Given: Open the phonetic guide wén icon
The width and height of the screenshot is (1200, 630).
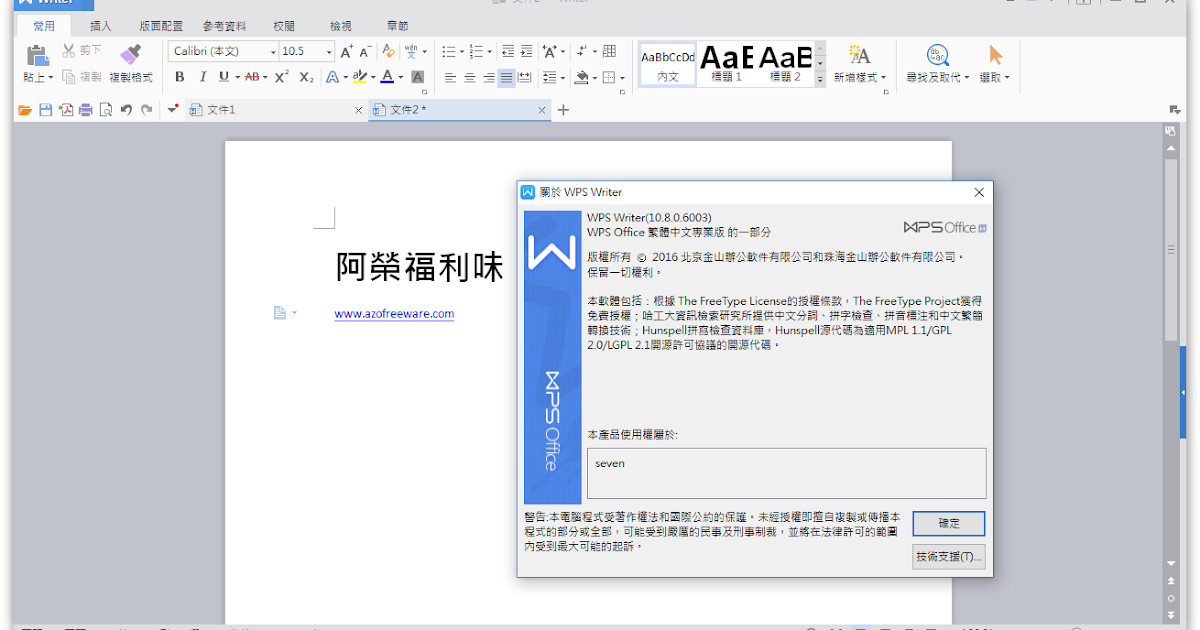Looking at the screenshot, I should [411, 51].
